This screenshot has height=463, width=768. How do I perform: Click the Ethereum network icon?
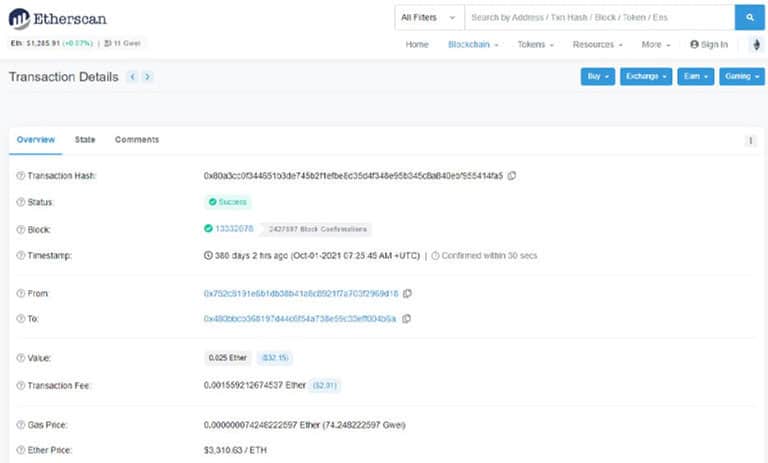756,45
